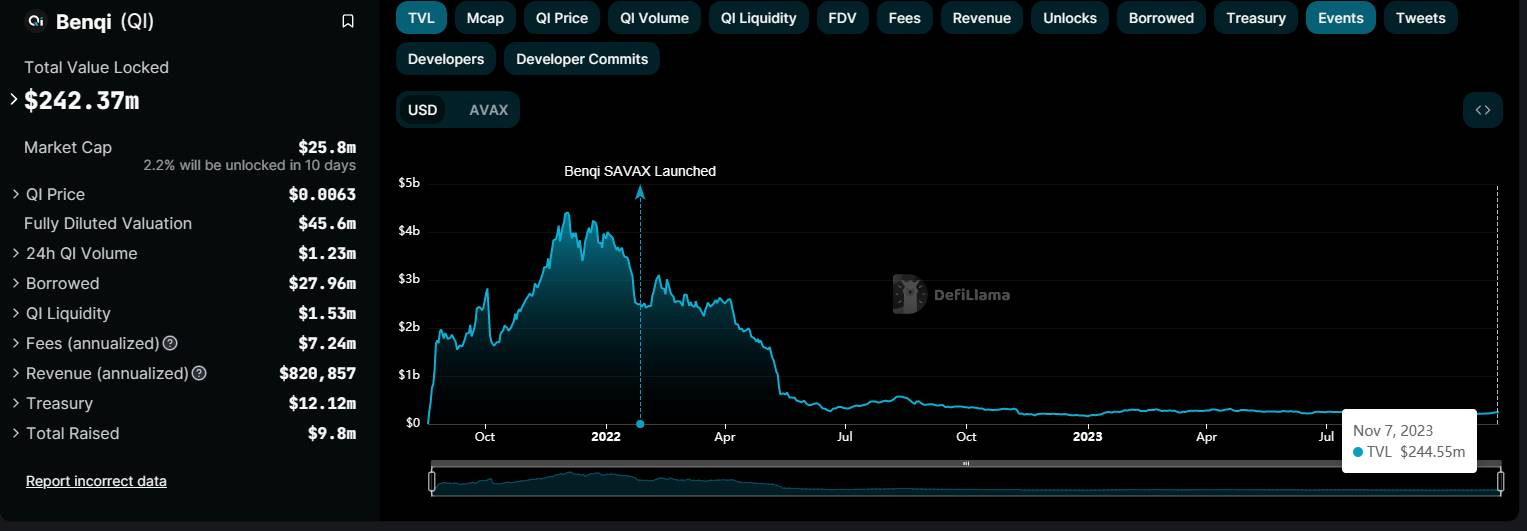The height and width of the screenshot is (531, 1527).
Task: Click the $9.8m total raised value
Action: (332, 433)
